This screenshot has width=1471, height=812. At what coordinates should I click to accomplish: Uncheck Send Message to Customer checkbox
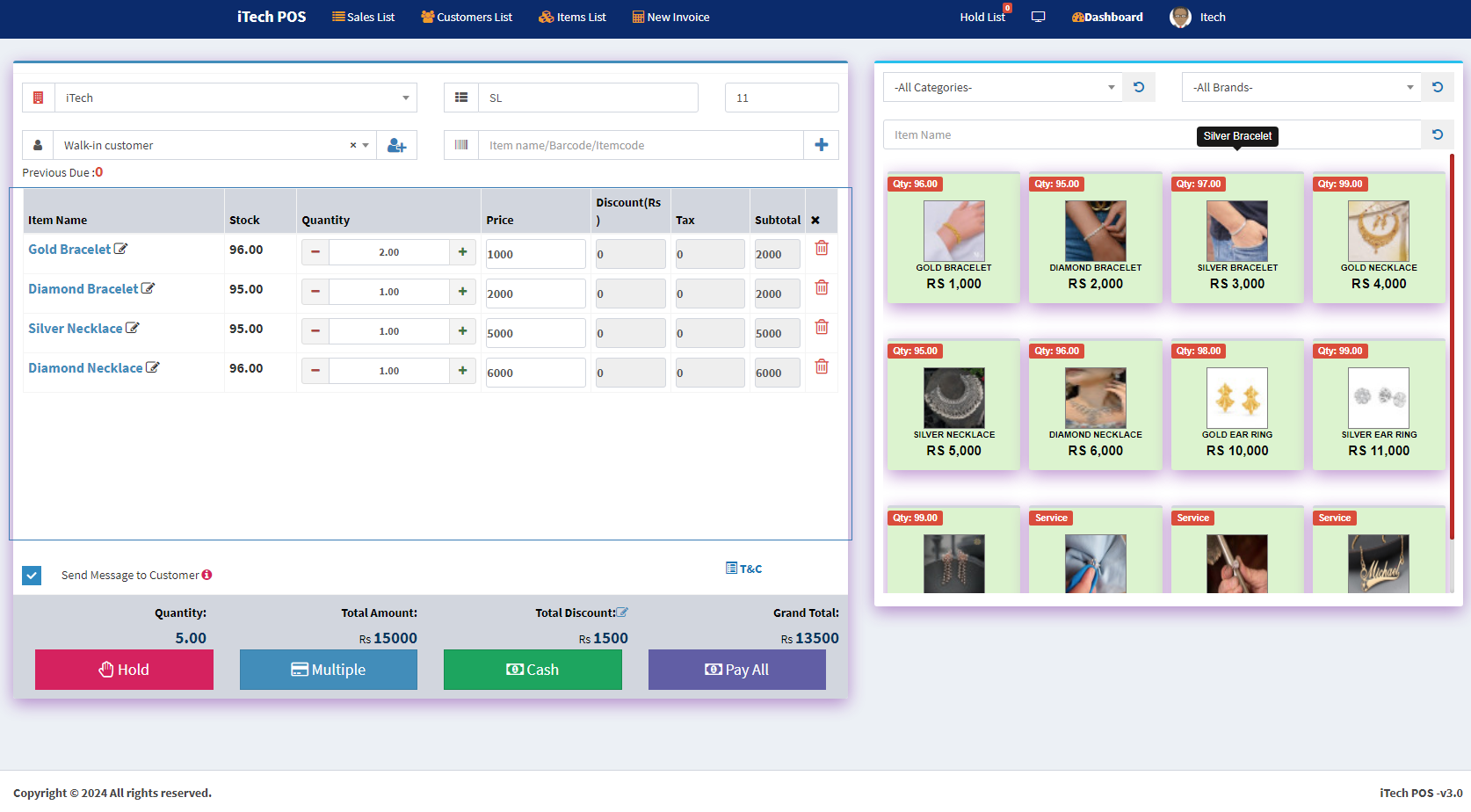click(x=32, y=576)
